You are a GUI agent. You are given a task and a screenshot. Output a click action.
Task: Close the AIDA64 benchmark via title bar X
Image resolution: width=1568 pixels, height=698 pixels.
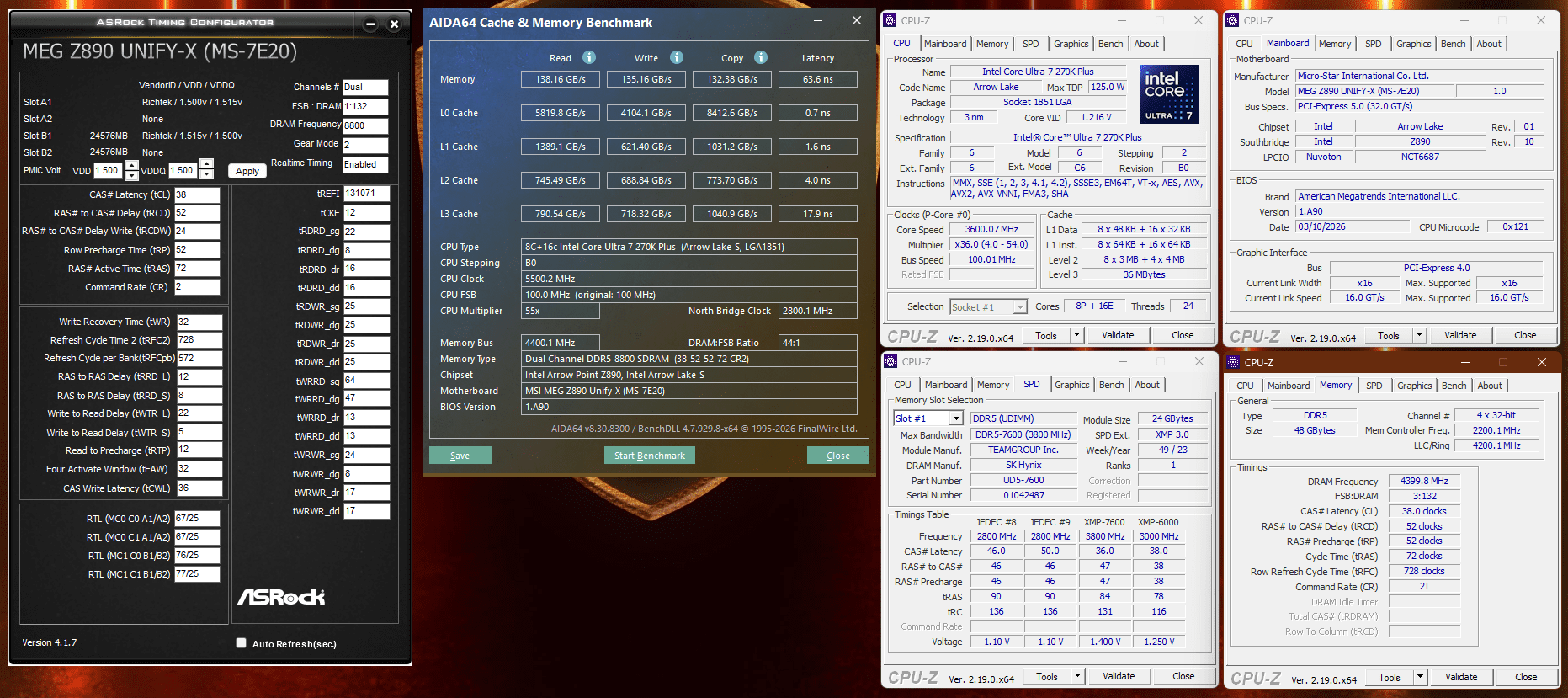click(x=857, y=21)
